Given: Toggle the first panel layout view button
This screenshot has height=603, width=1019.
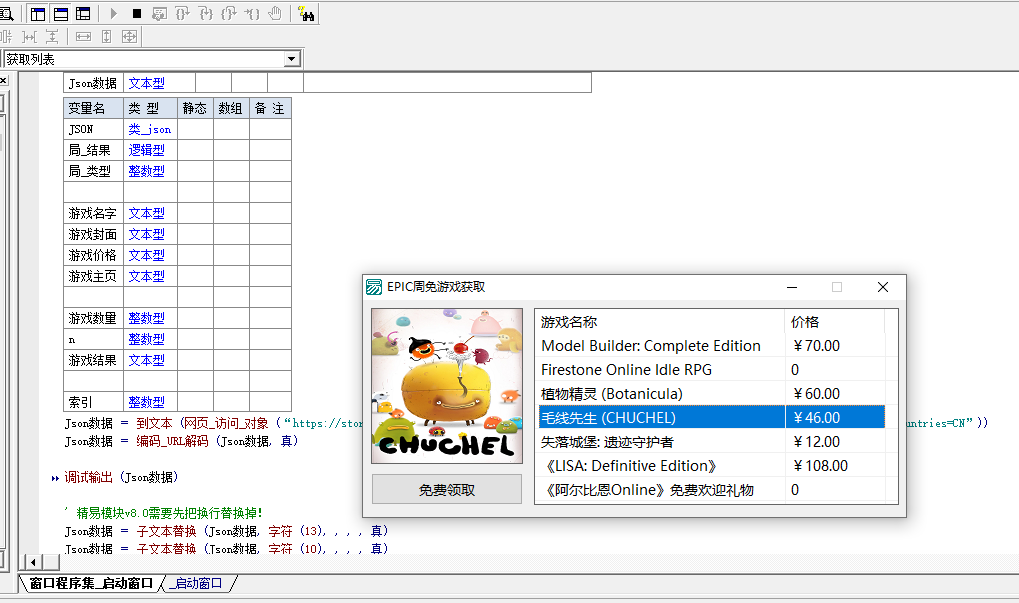Looking at the screenshot, I should pos(38,13).
